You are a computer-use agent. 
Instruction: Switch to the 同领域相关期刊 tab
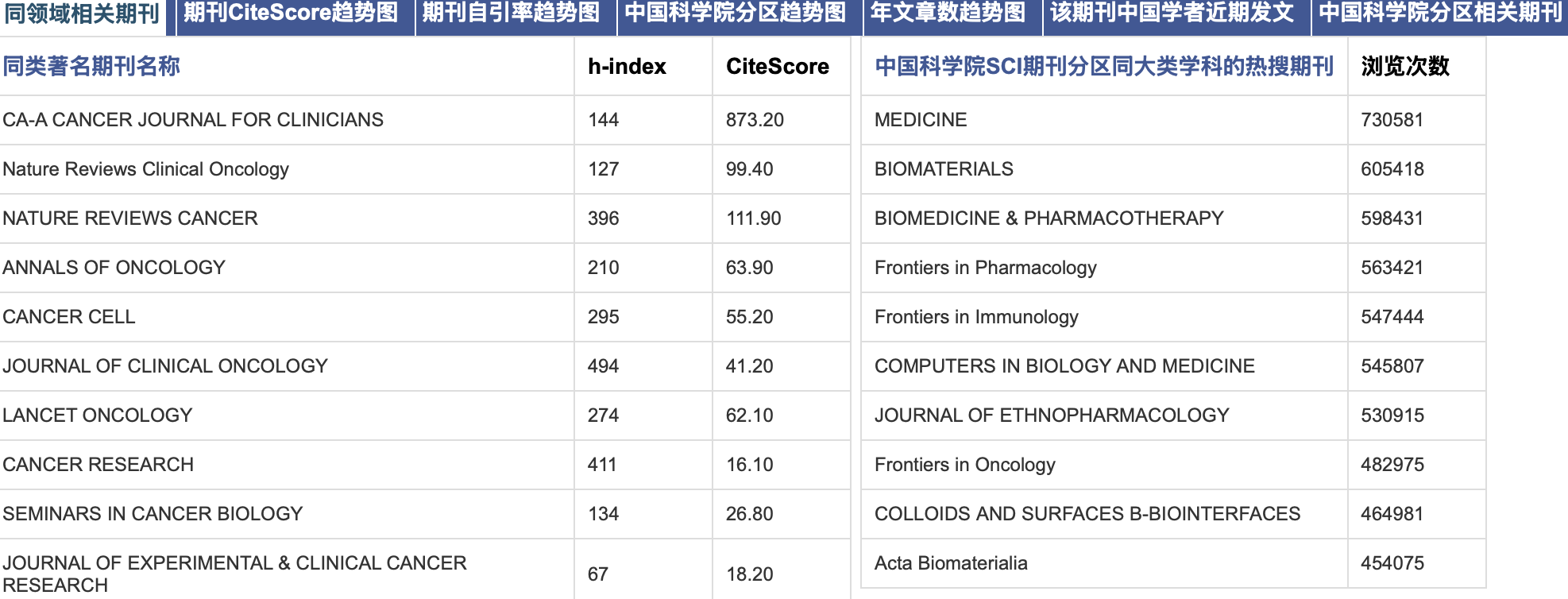83,14
